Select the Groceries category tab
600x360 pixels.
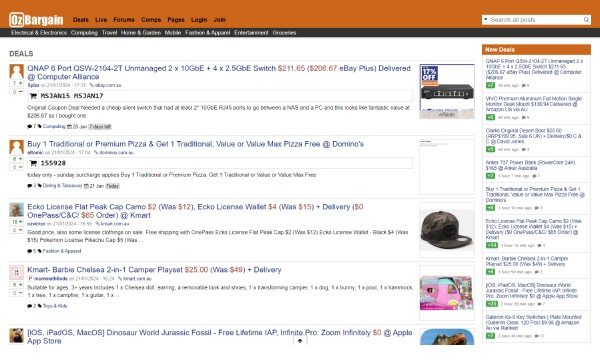point(284,33)
